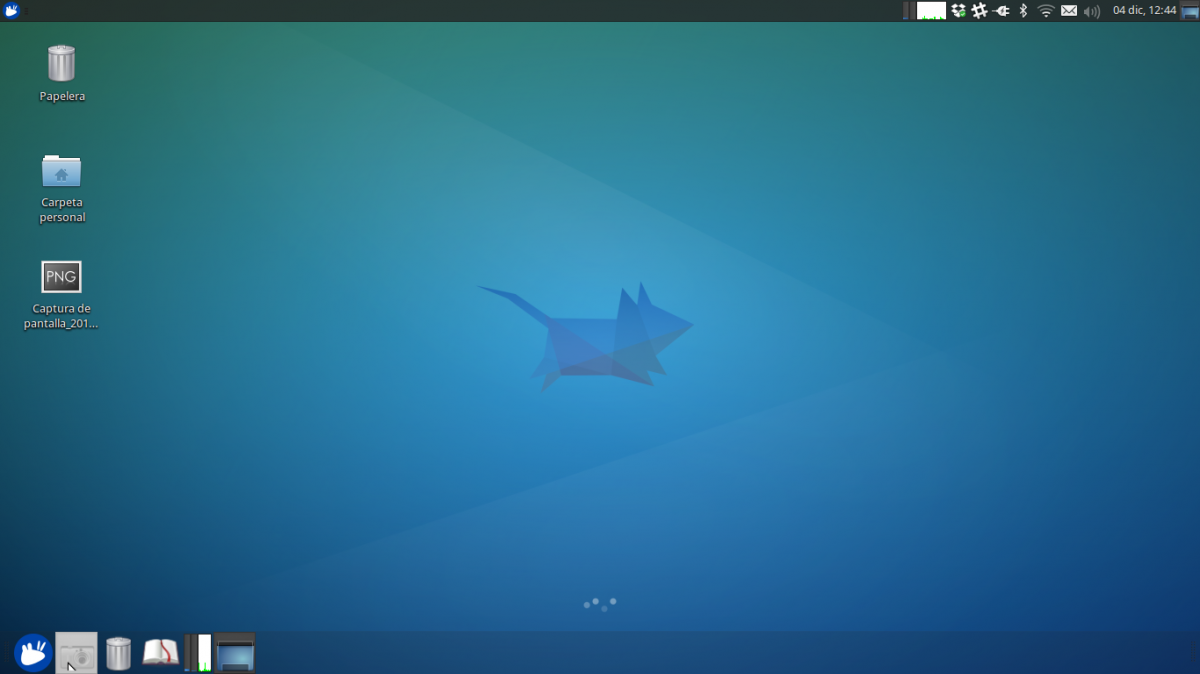Image resolution: width=1200 pixels, height=674 pixels.
Task: Open the trash can in the bottom dock
Action: 118,653
